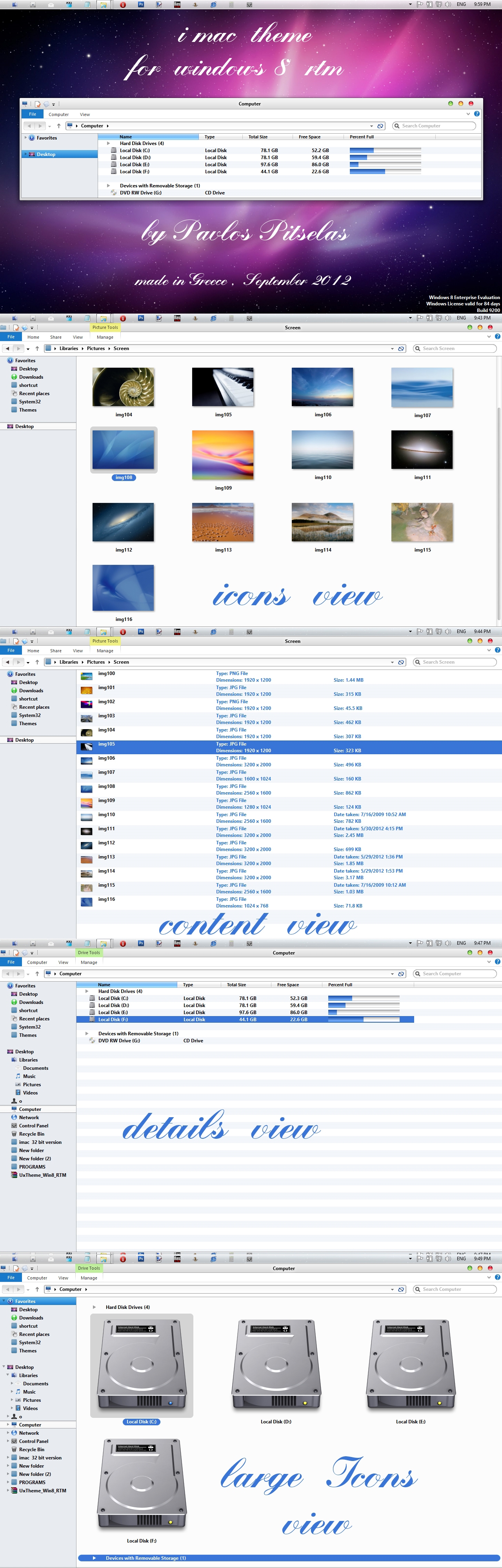This screenshot has height=1568, width=502.
Task: Select img110 row in content view list
Action: [x=289, y=817]
